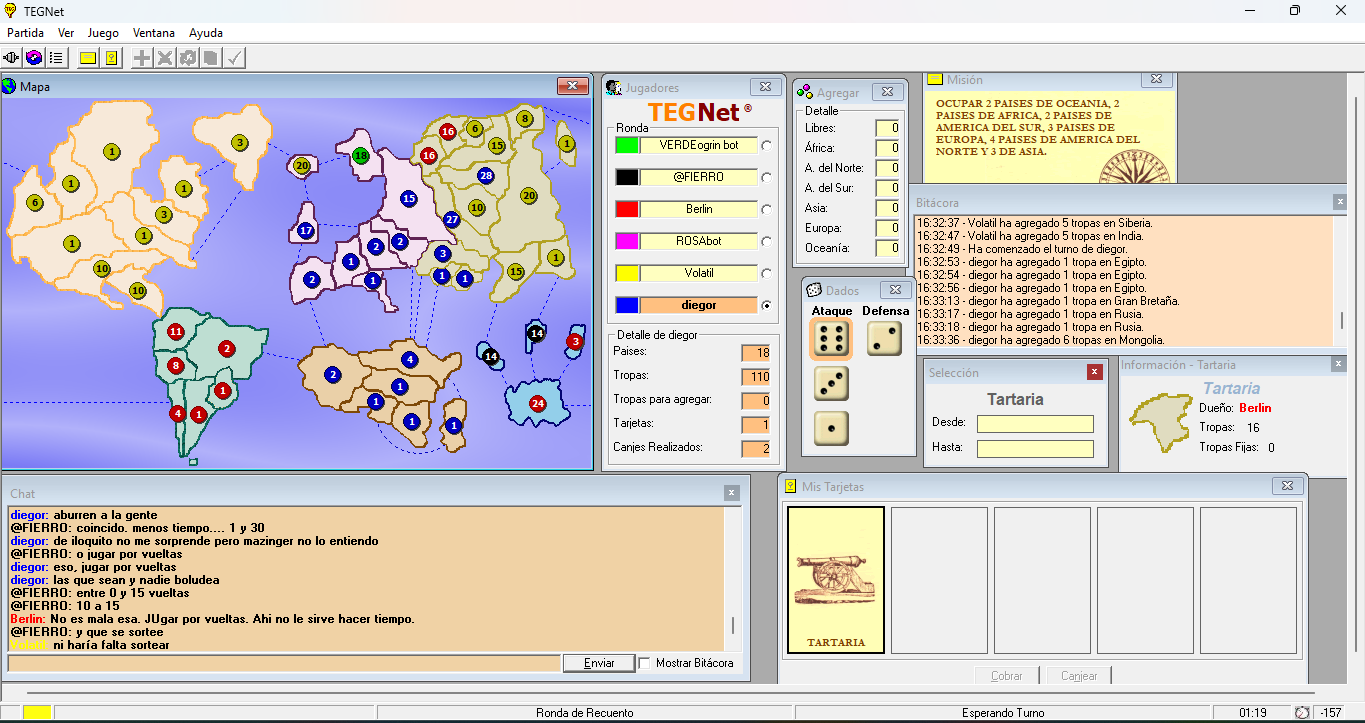Click the connect plug toolbar icon
This screenshot has width=1365, height=723.
(x=12, y=58)
